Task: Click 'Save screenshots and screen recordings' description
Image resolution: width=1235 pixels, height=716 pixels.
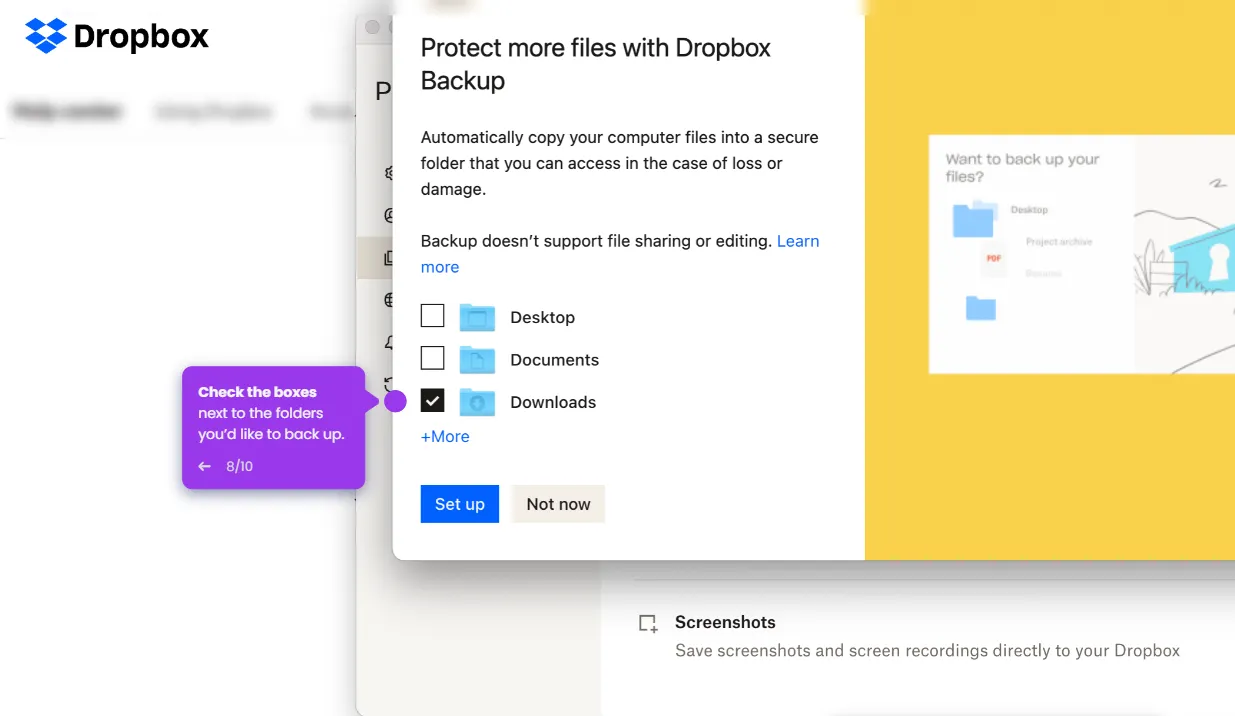Action: (927, 651)
